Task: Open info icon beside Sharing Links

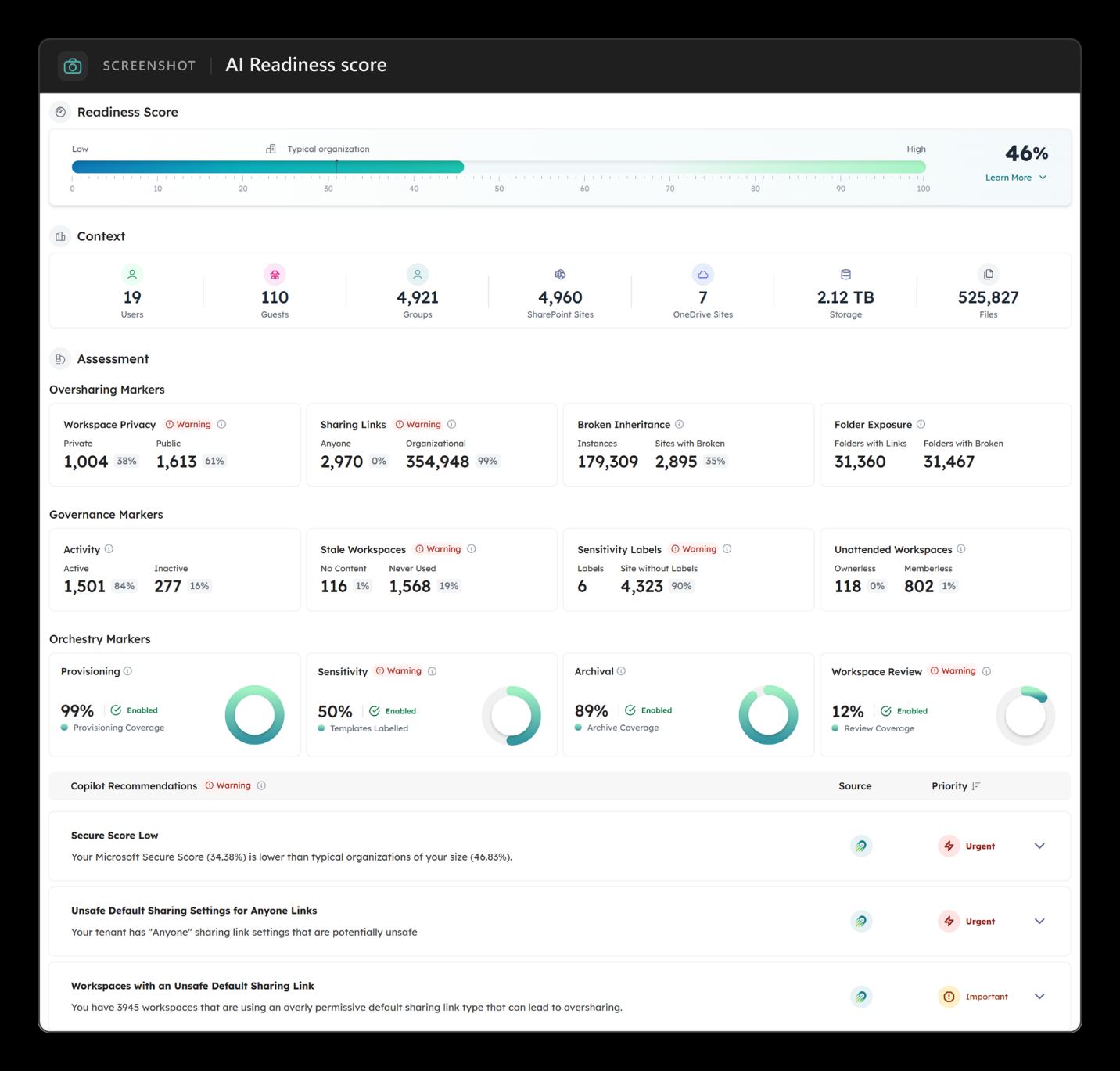Action: point(451,424)
